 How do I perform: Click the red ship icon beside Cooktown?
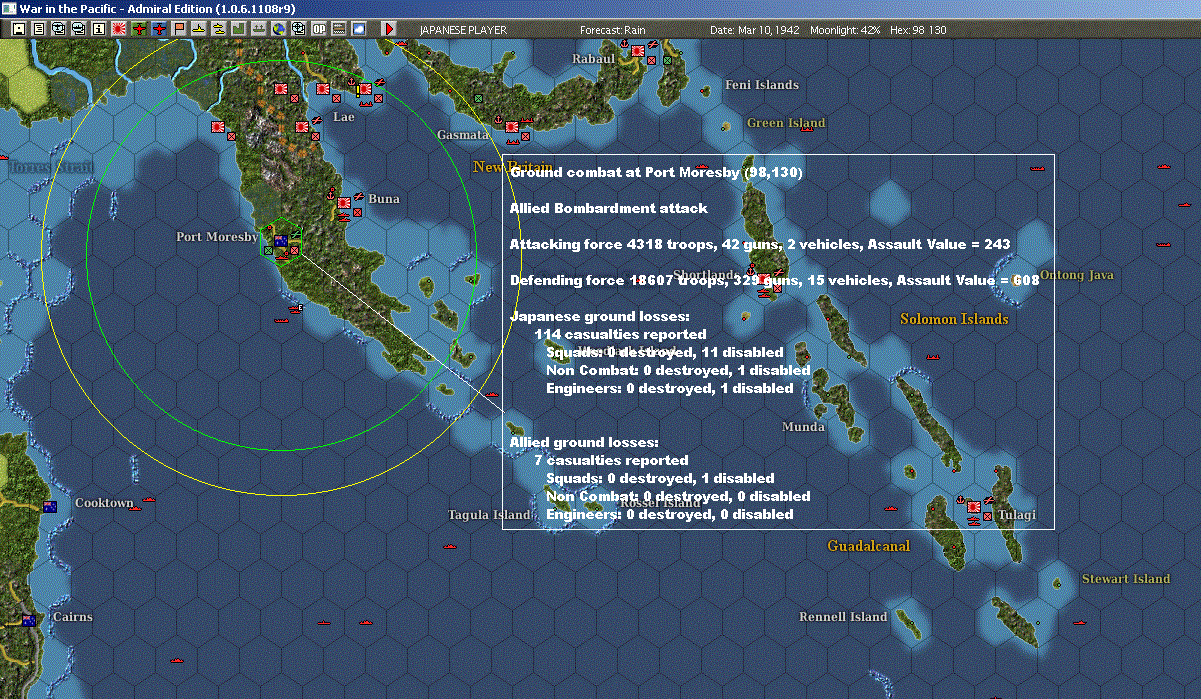tap(149, 499)
